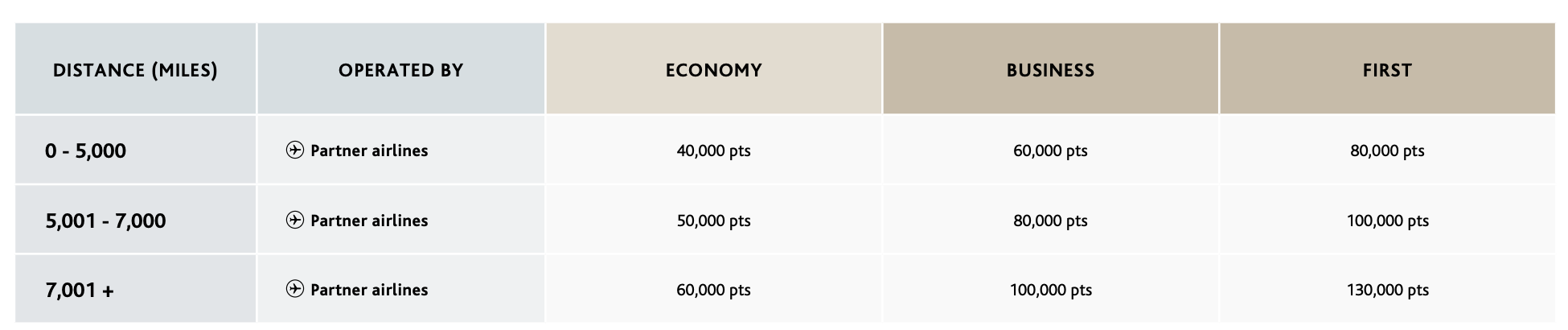Click the Business column header

[x=1050, y=71]
